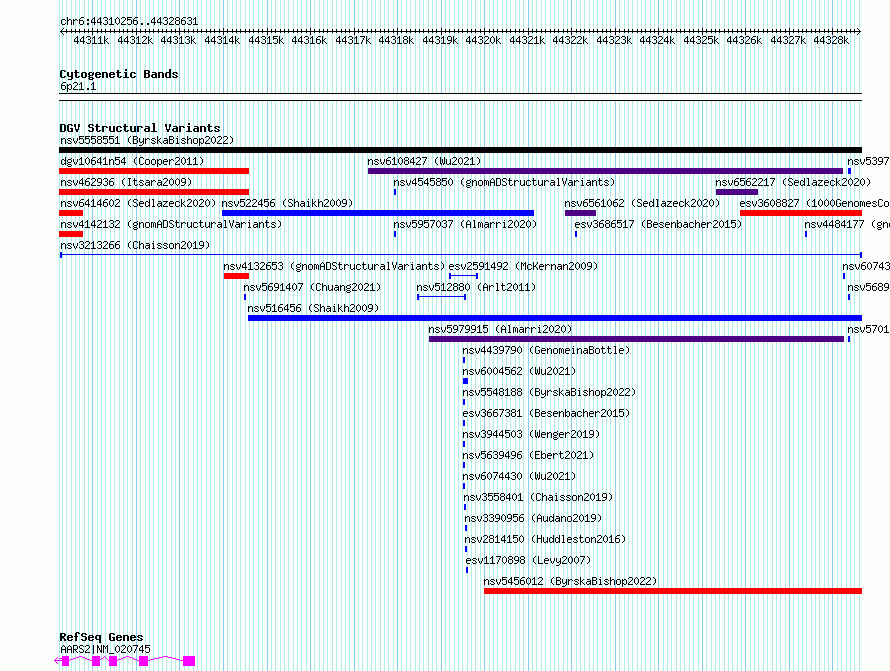The height and width of the screenshot is (671, 890).
Task: Click the nsv3390956 (Audano2019) label
Action: pyautogui.click(x=533, y=518)
